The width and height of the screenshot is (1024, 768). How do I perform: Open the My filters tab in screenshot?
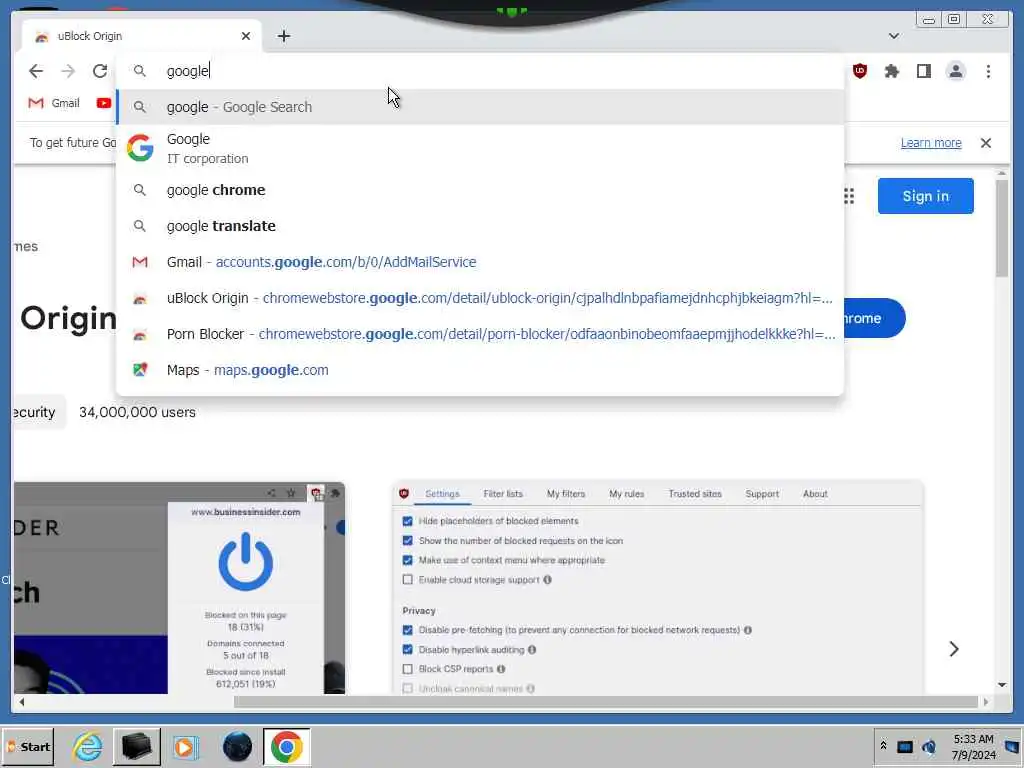coord(566,494)
